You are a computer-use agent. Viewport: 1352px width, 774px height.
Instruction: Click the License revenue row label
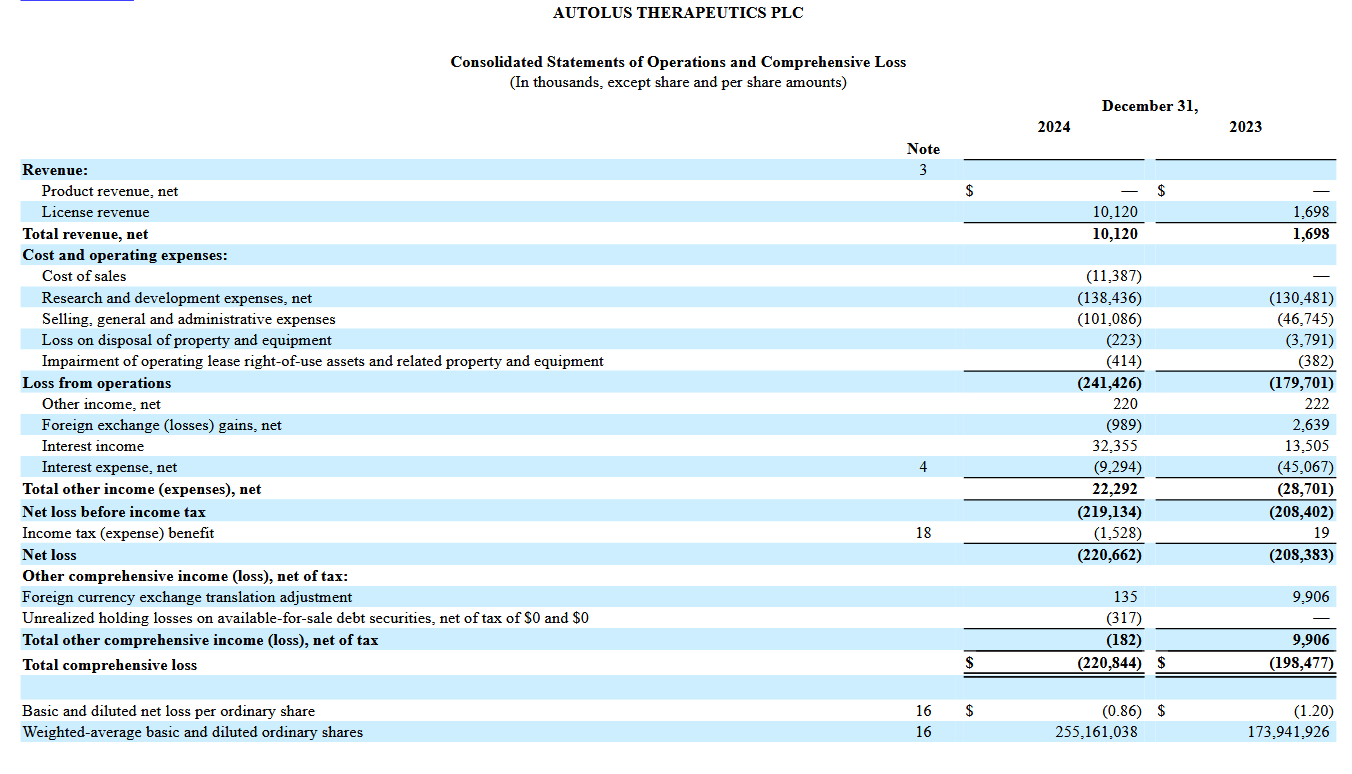95,212
